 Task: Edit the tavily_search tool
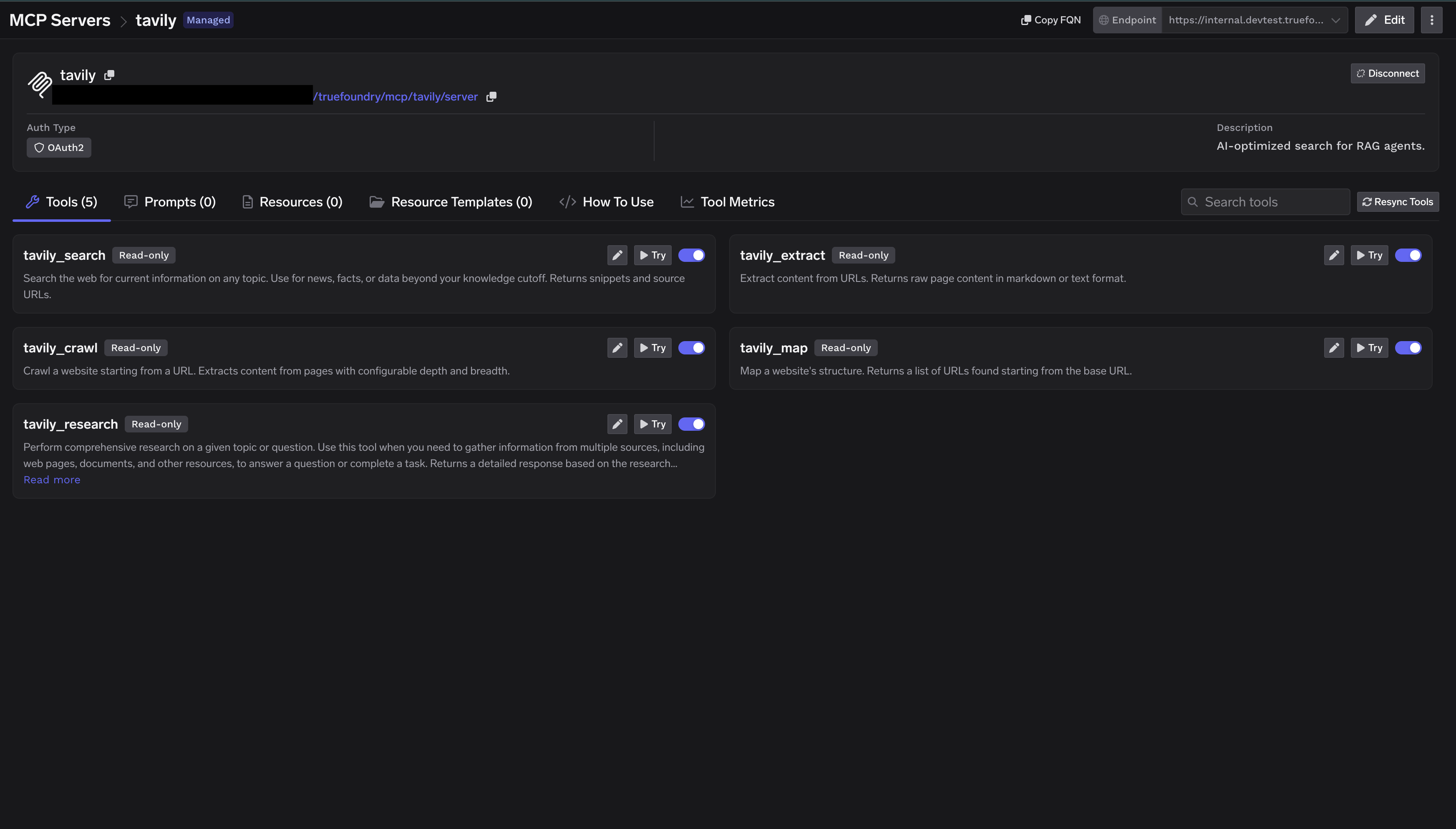coord(617,255)
